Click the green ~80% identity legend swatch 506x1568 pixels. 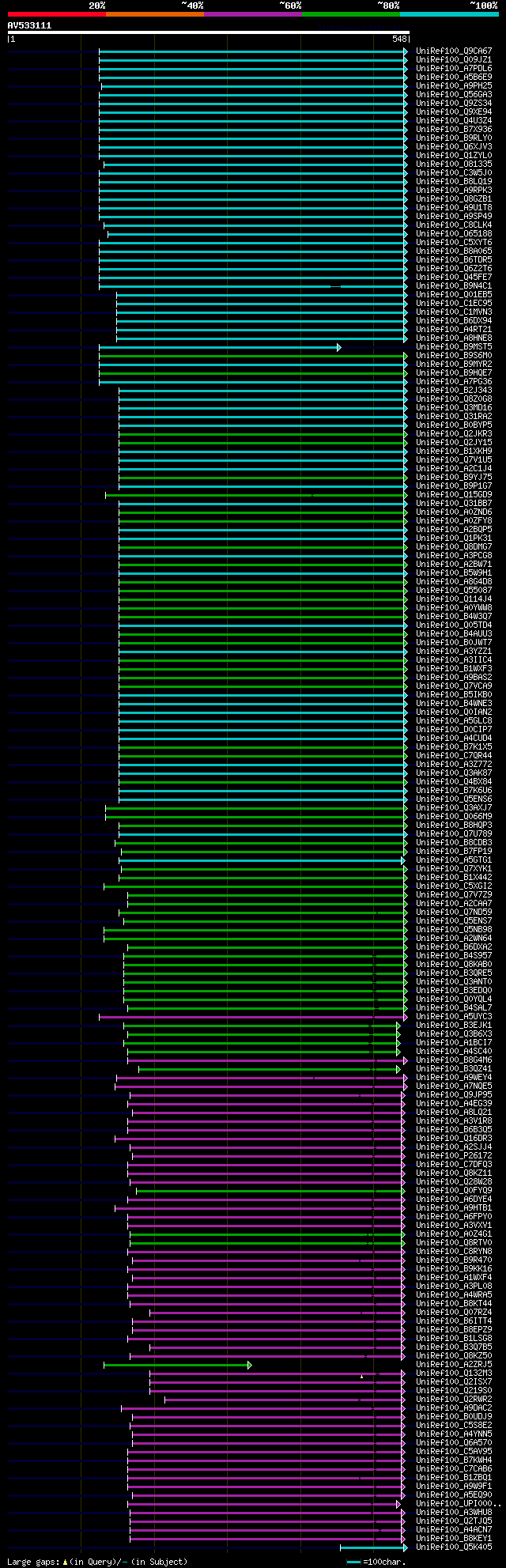(350, 14)
